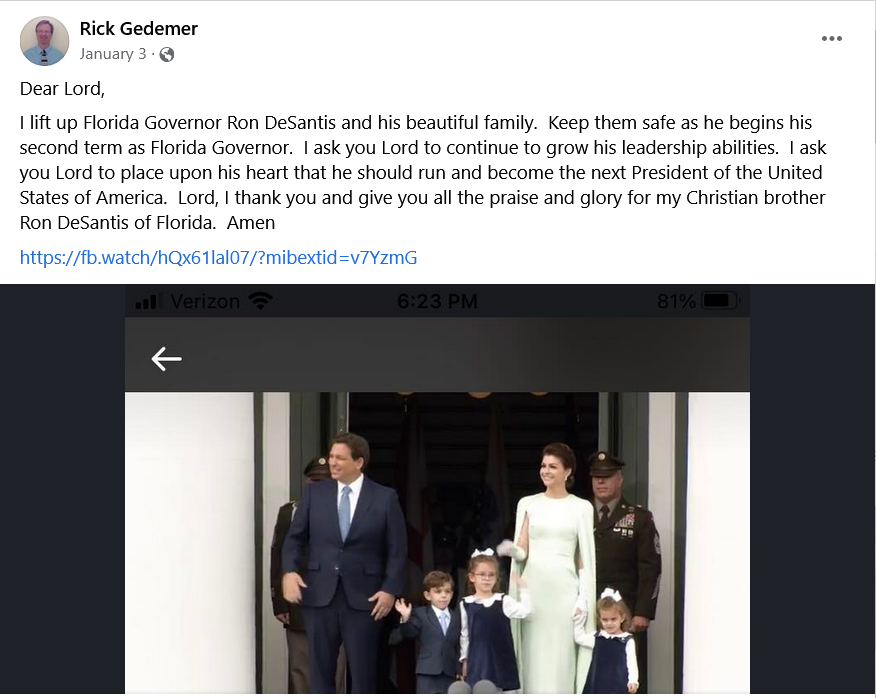Click the 81% battery percentage

point(677,301)
